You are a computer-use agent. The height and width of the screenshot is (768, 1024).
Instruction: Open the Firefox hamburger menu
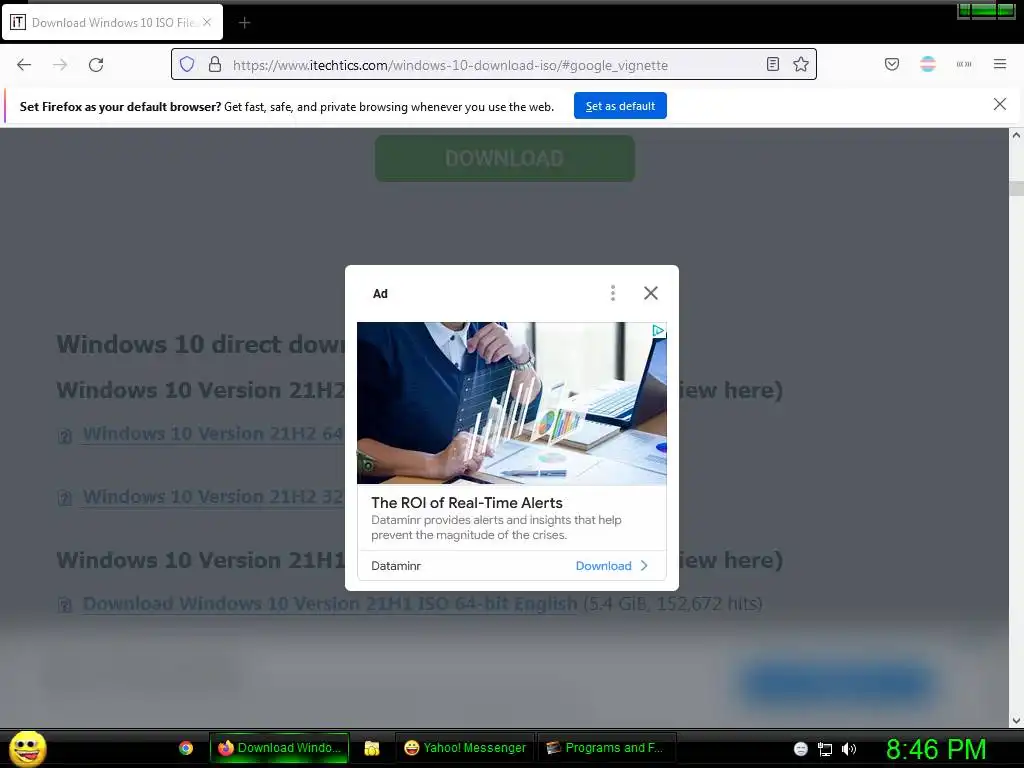[1000, 64]
